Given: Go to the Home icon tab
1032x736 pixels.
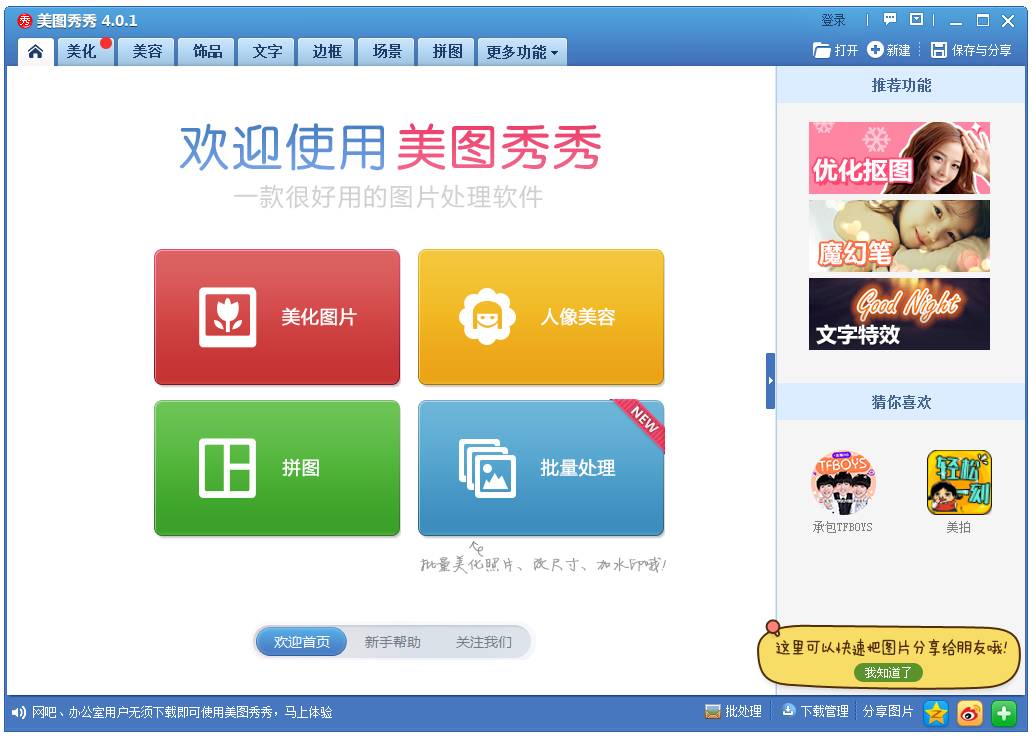Looking at the screenshot, I should pyautogui.click(x=36, y=51).
